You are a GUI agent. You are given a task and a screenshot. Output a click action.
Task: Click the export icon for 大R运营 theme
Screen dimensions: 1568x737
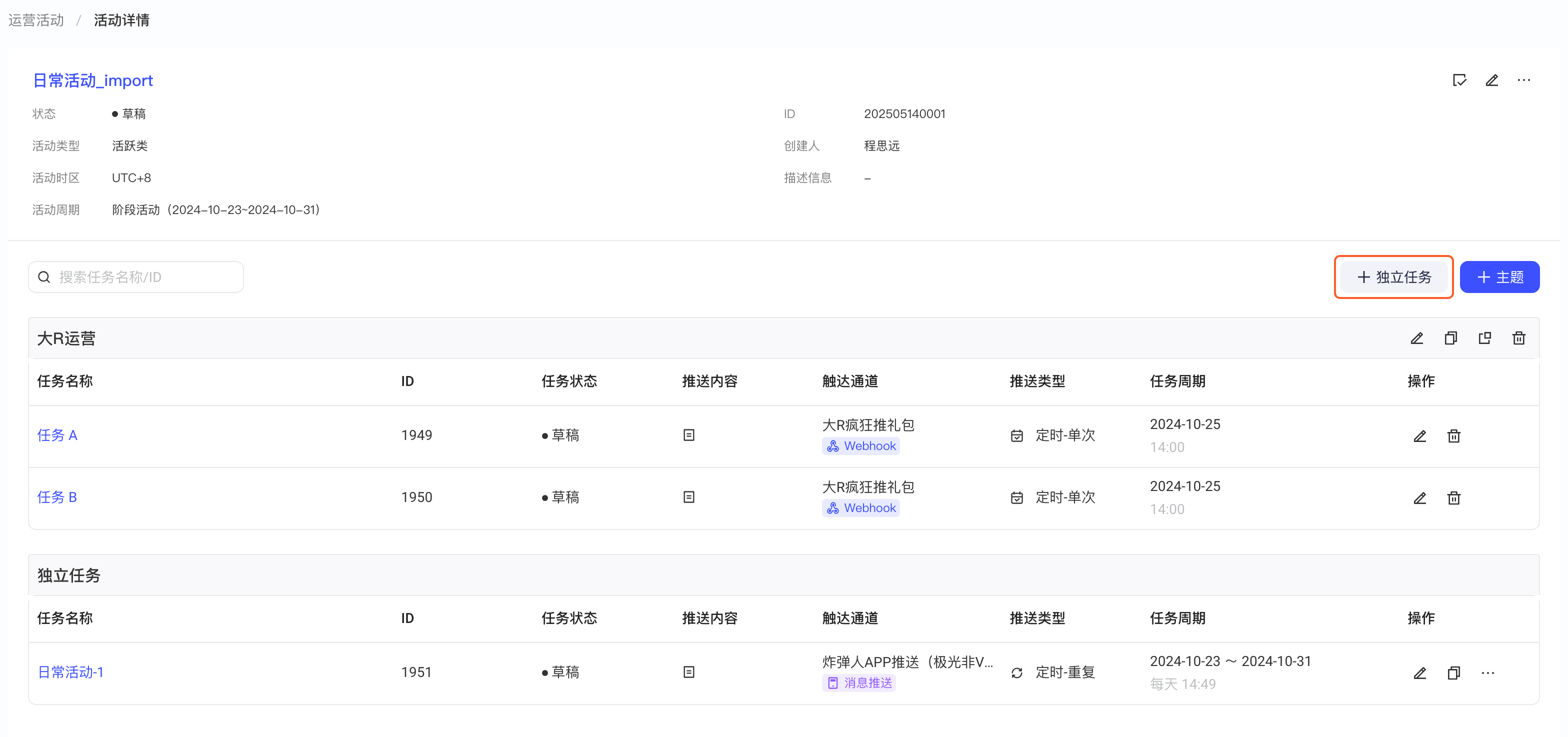1484,338
